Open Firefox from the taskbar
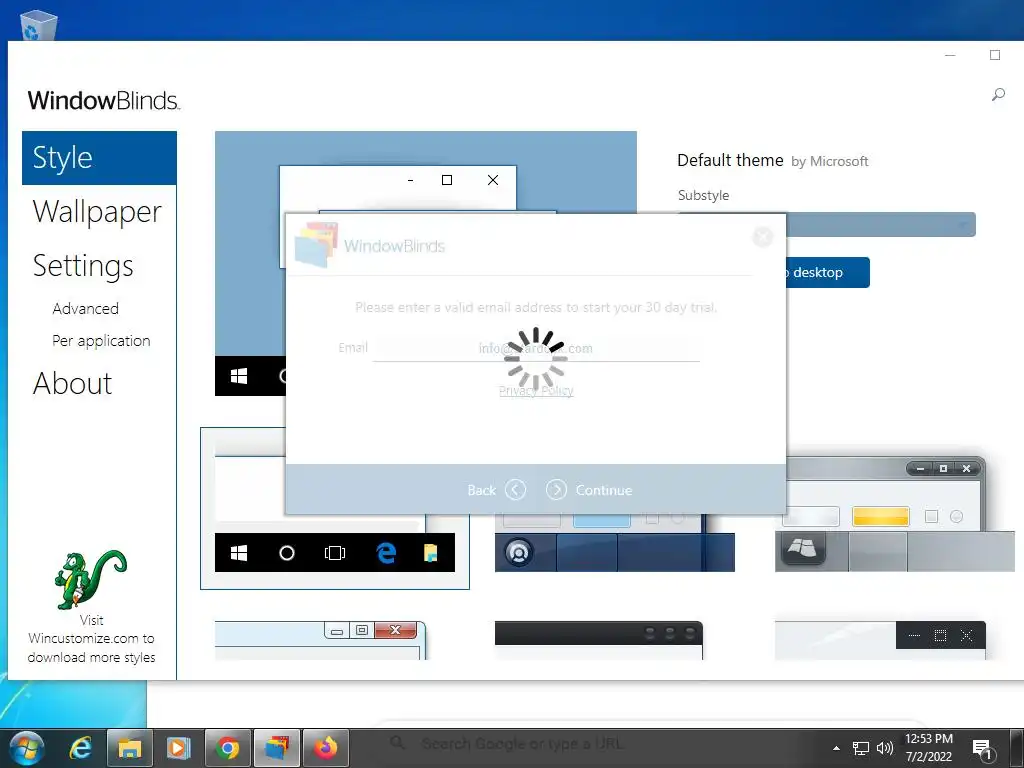Image resolution: width=1024 pixels, height=768 pixels. click(x=326, y=748)
